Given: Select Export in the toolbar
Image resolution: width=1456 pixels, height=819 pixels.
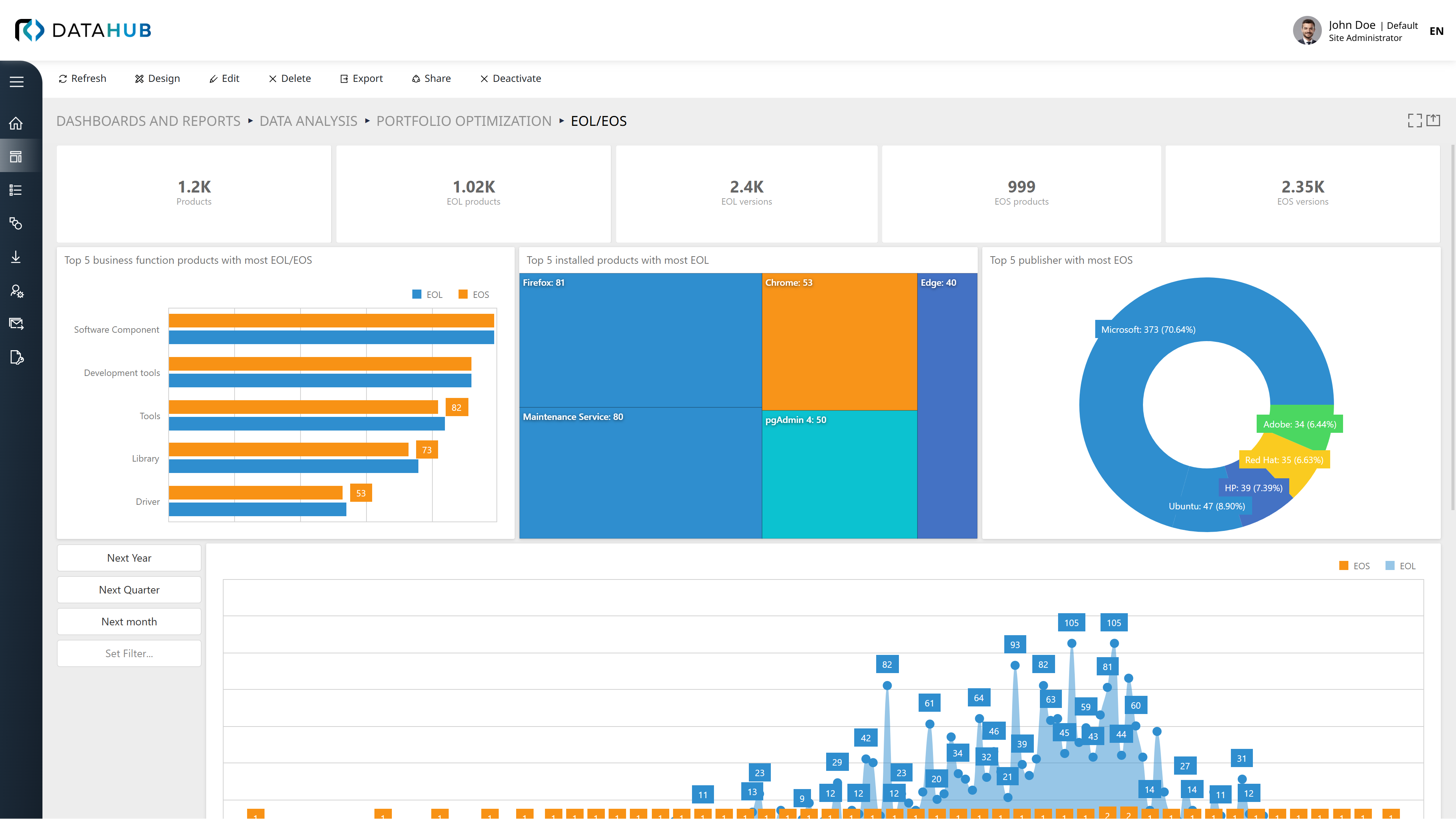Looking at the screenshot, I should click(x=361, y=78).
